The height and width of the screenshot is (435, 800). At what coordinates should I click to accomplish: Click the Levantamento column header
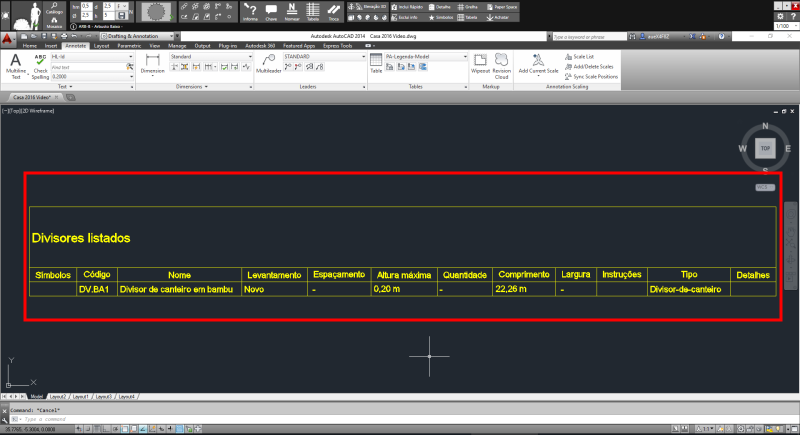[x=274, y=275]
